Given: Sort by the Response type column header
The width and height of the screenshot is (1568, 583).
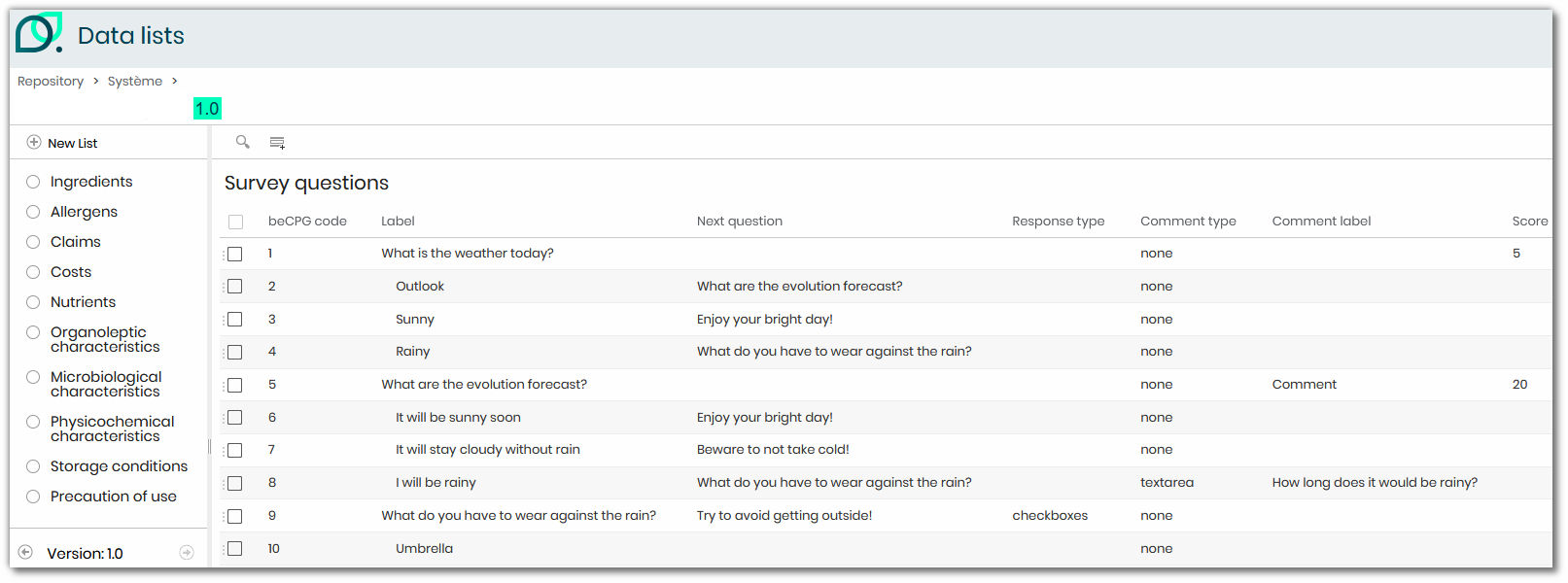Looking at the screenshot, I should click(1058, 221).
